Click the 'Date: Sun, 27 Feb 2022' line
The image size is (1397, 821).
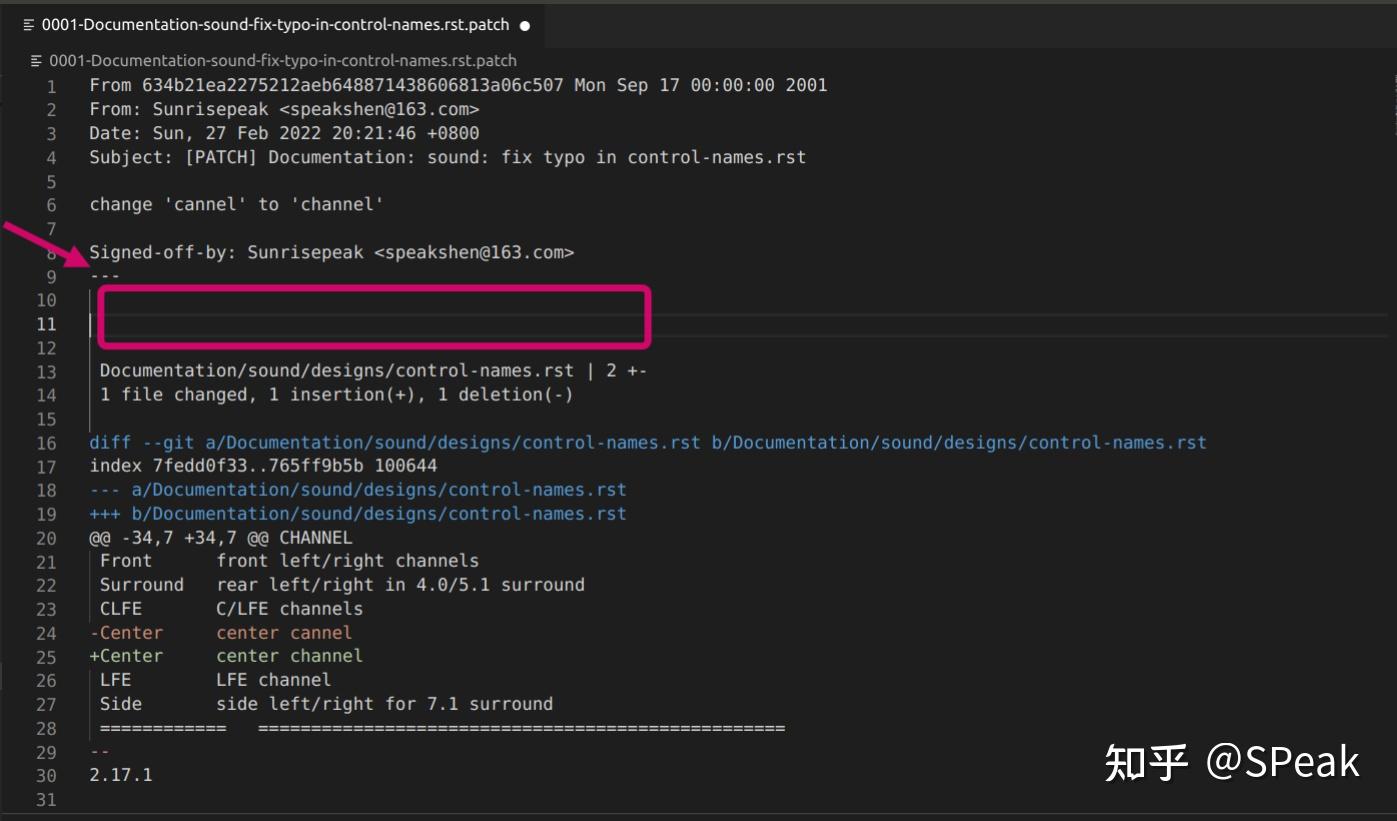(x=284, y=133)
